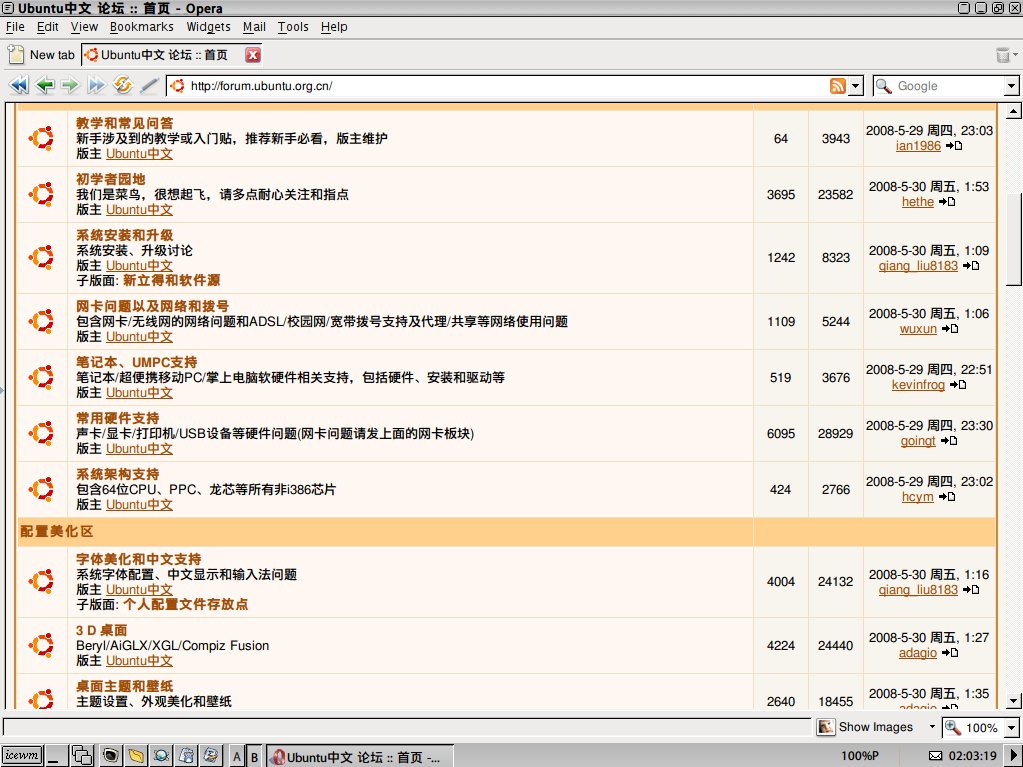
Task: Click forum status icon beside 系统架构支持
Action: coord(41,489)
